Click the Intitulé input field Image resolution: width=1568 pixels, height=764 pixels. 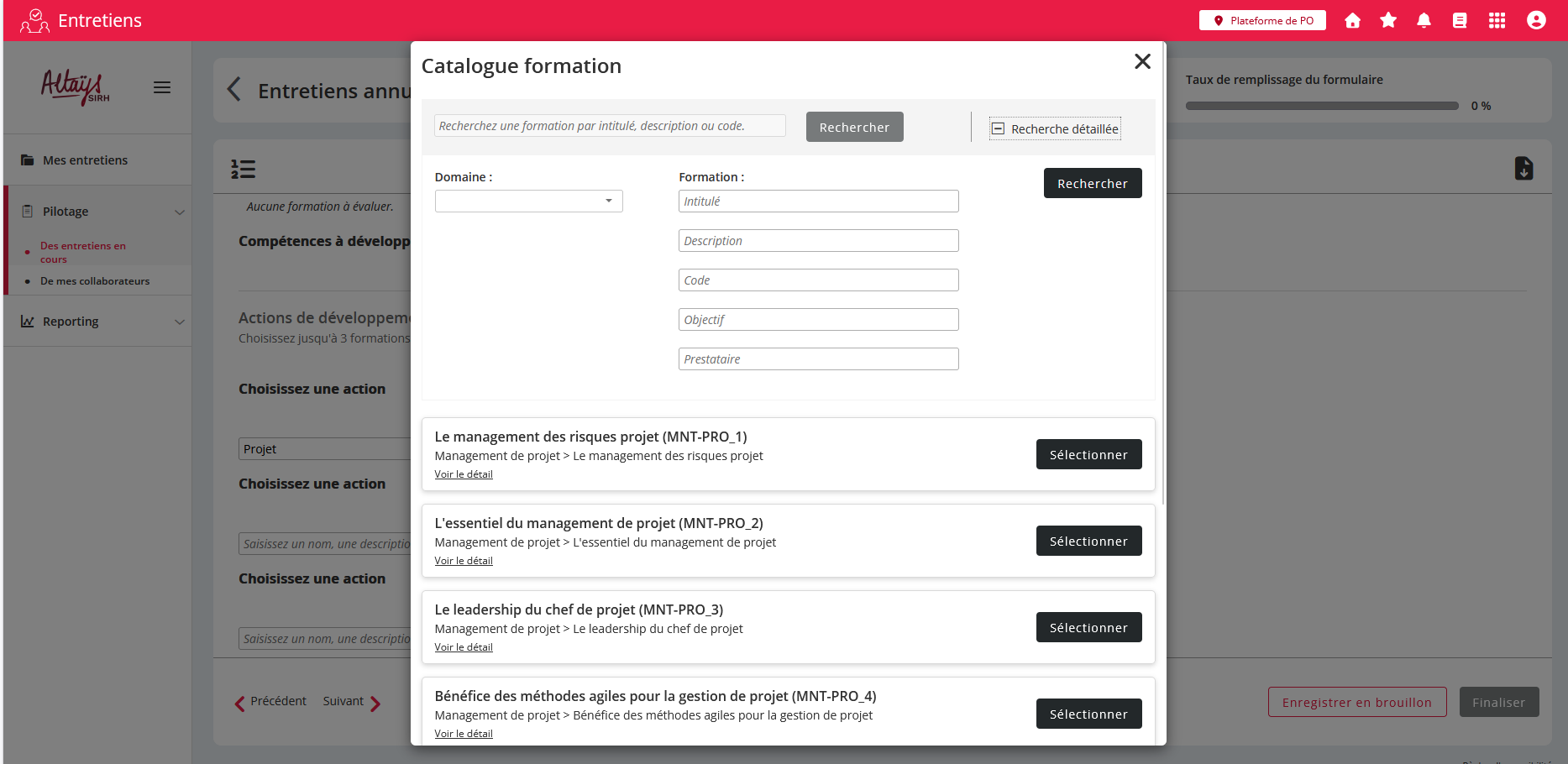(x=818, y=201)
